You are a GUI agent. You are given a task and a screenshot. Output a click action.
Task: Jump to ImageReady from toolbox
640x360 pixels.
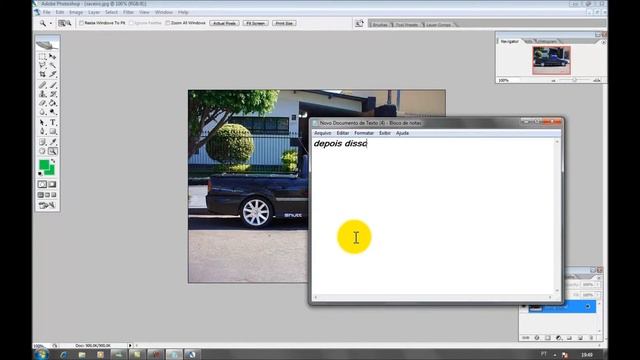pyautogui.click(x=47, y=205)
